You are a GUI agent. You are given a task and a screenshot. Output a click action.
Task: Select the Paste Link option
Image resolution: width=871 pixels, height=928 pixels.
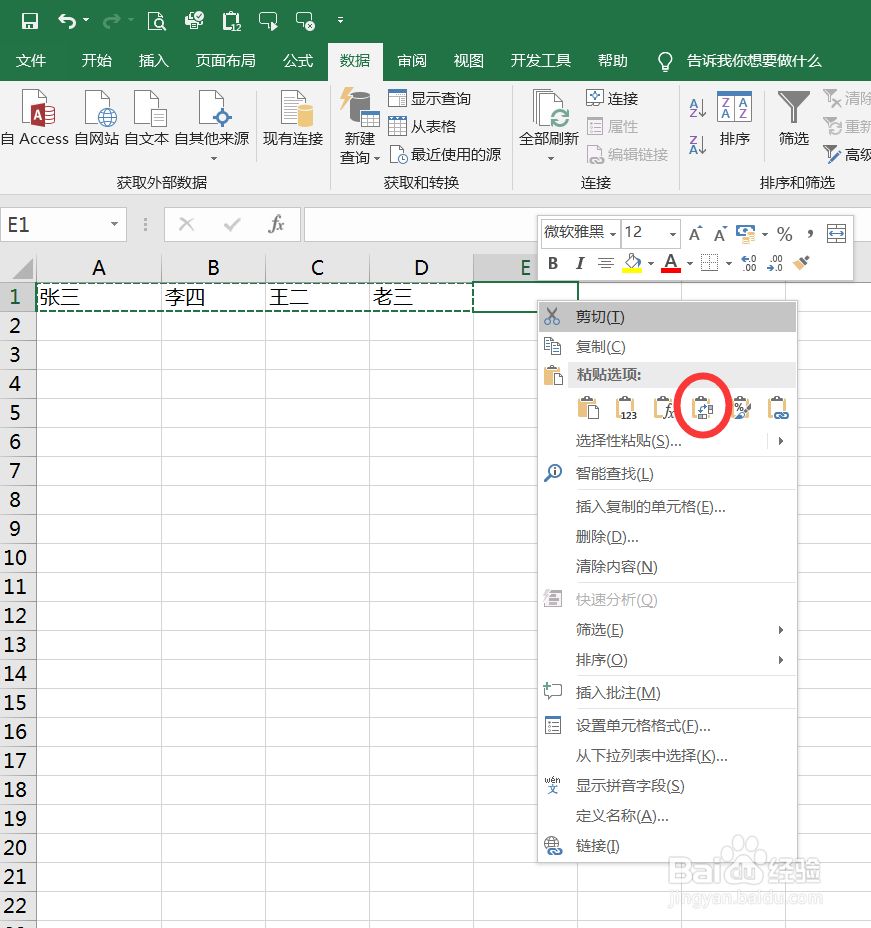779,407
